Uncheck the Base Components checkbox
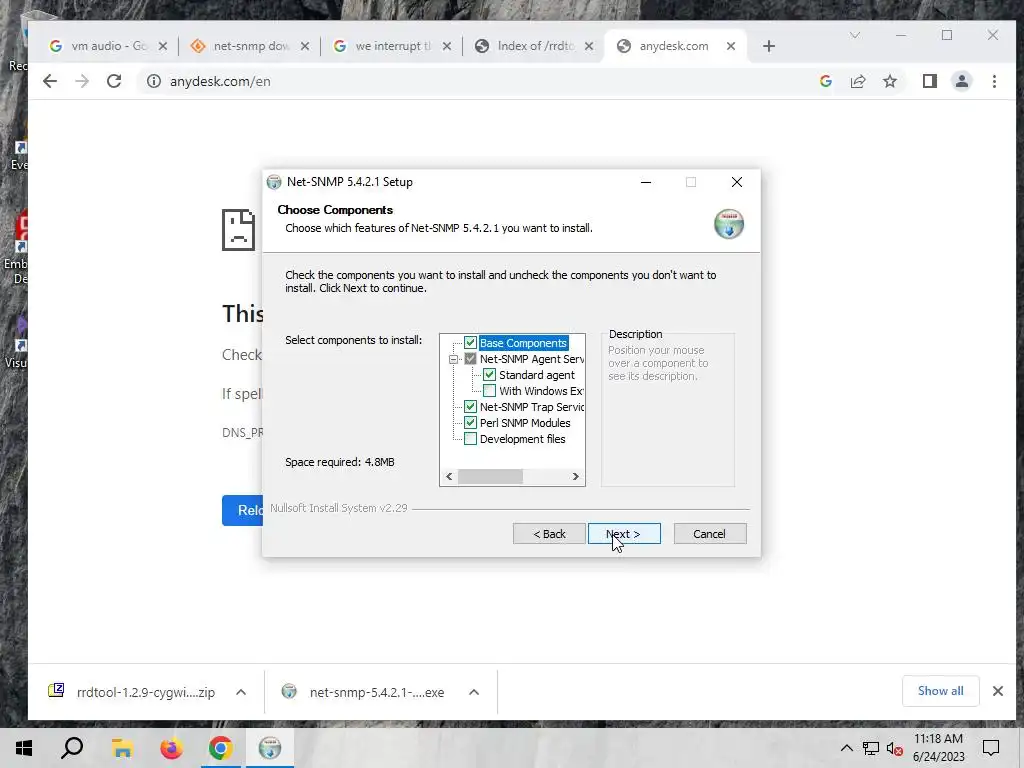The width and height of the screenshot is (1024, 768). (470, 343)
